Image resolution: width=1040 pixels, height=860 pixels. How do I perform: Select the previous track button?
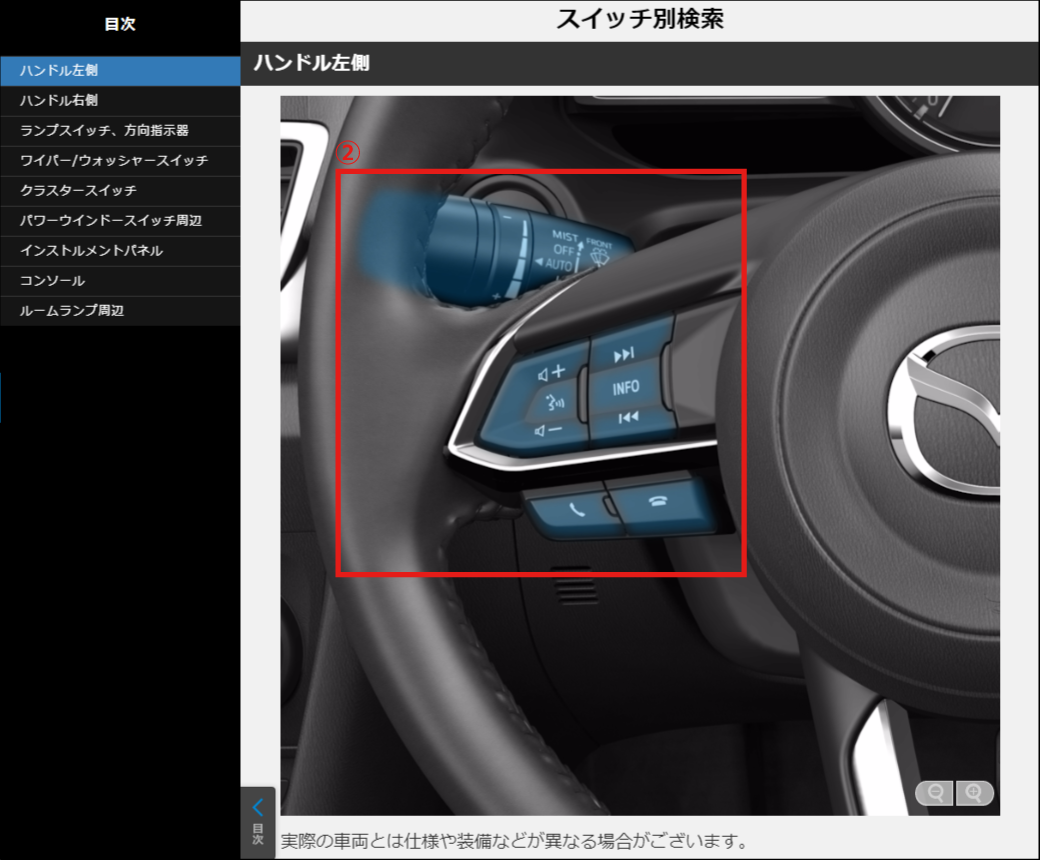pyautogui.click(x=627, y=418)
